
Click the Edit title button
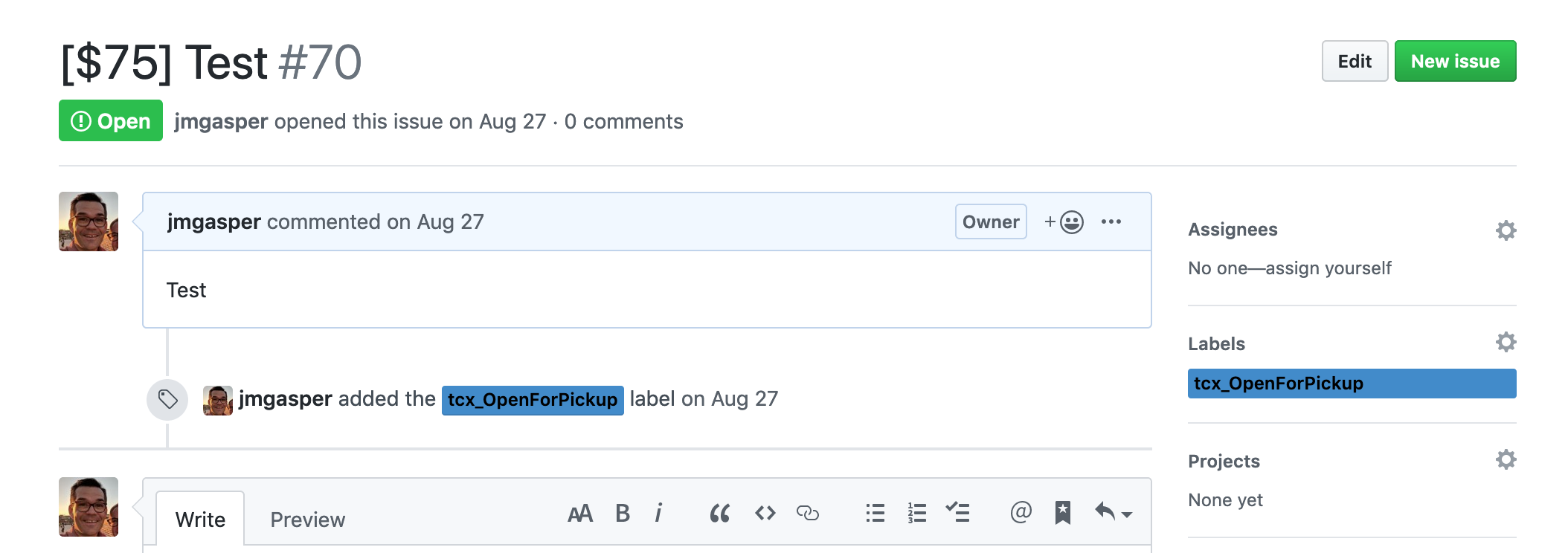pyautogui.click(x=1355, y=61)
